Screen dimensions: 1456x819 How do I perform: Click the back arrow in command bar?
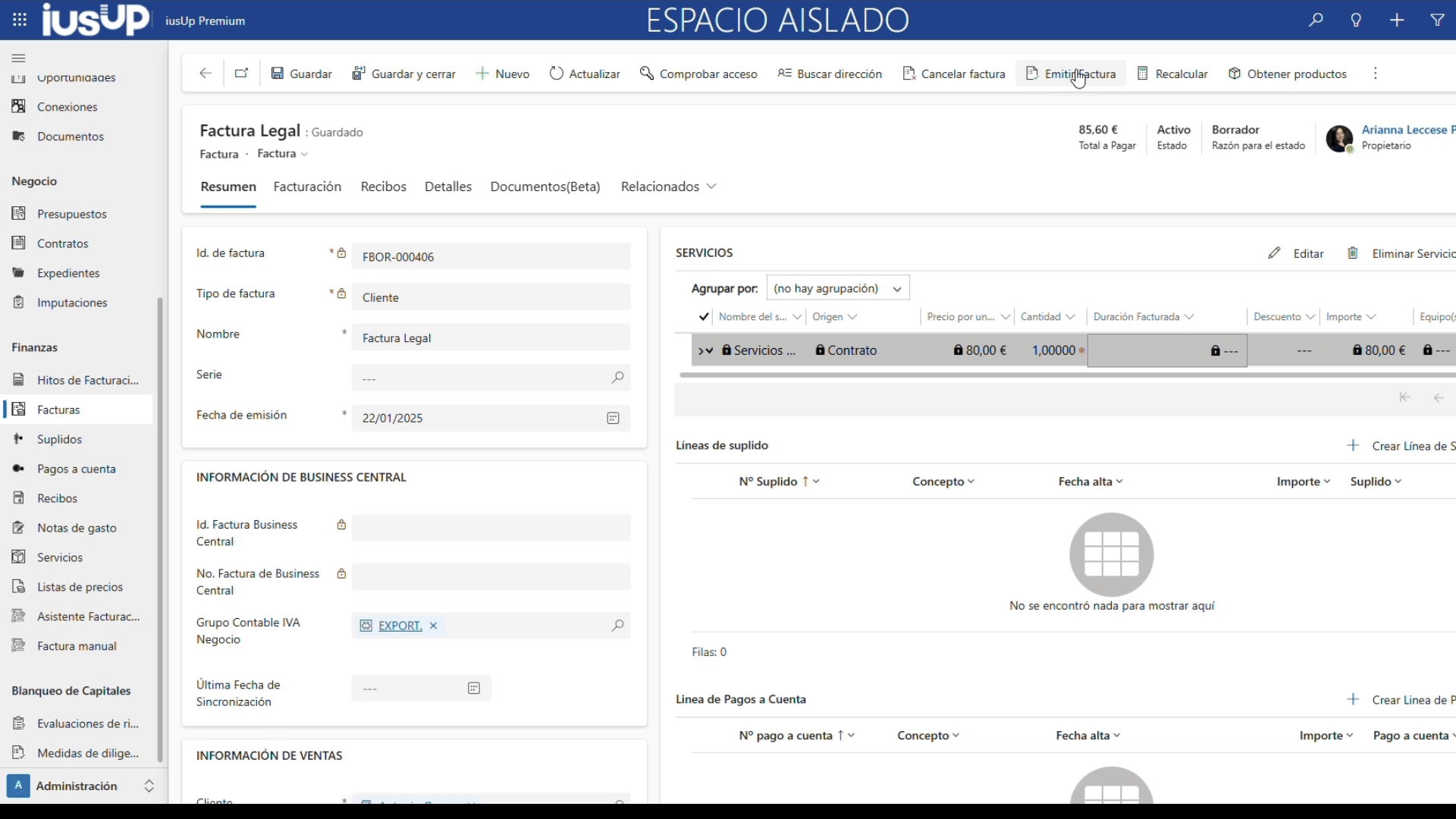[206, 74]
